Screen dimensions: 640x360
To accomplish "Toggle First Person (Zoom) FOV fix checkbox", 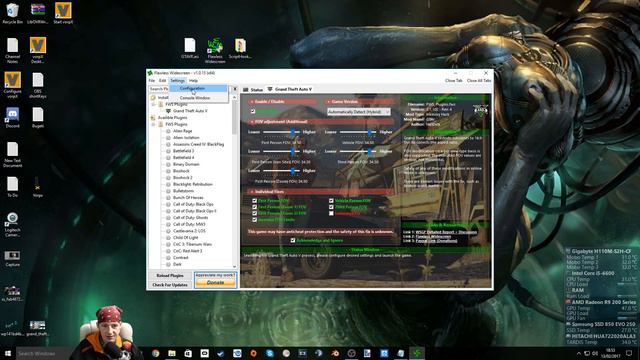I will pyautogui.click(x=254, y=213).
